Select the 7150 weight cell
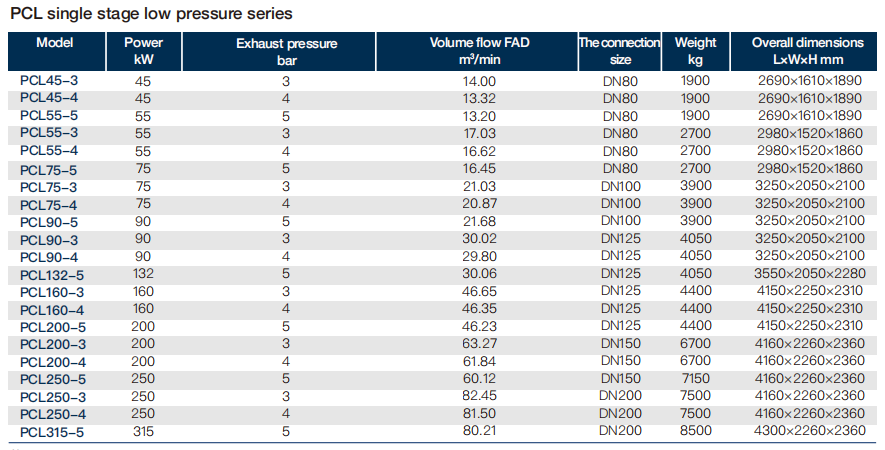Screen dimensions: 885x450 coord(695,379)
